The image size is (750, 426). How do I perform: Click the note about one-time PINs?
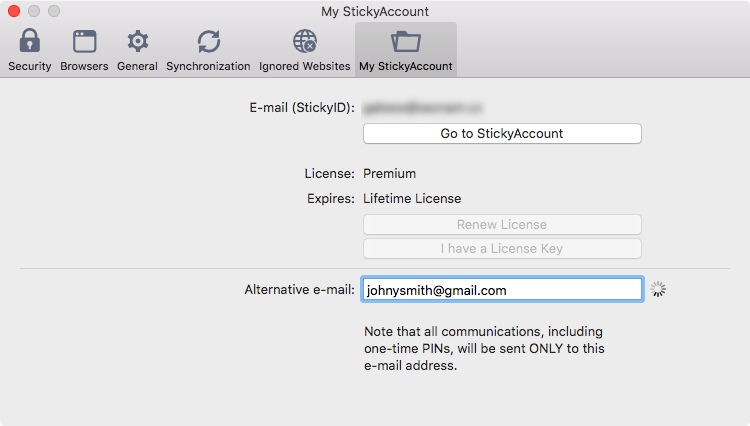pos(484,349)
